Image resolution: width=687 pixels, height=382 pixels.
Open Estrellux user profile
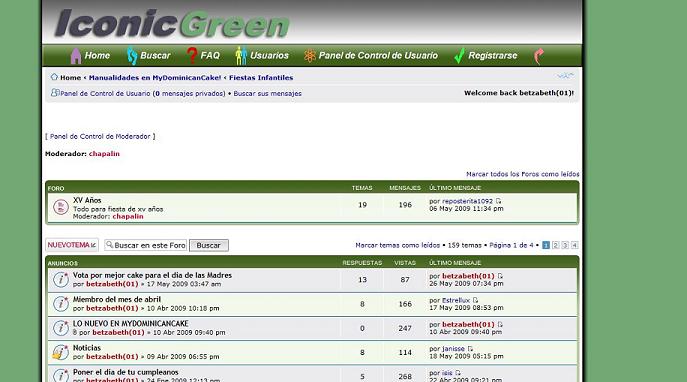point(456,300)
